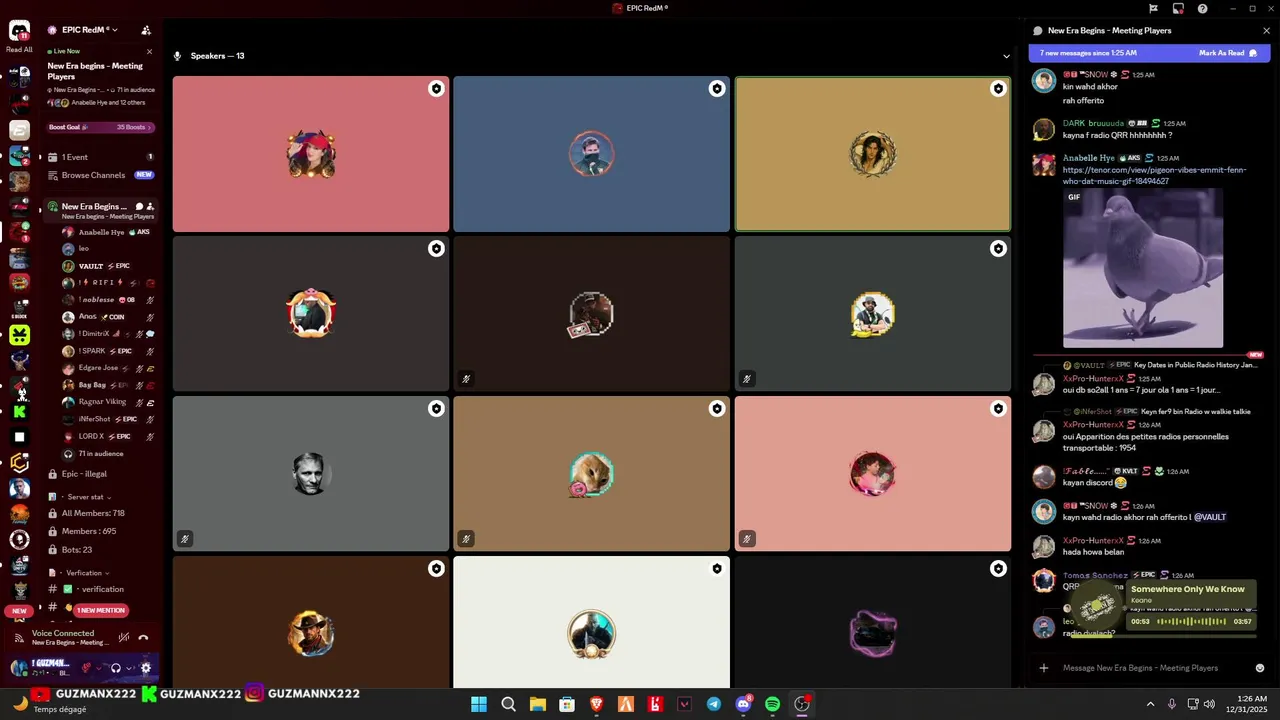
Task: Open the emoji picker in message box
Action: click(x=1260, y=668)
